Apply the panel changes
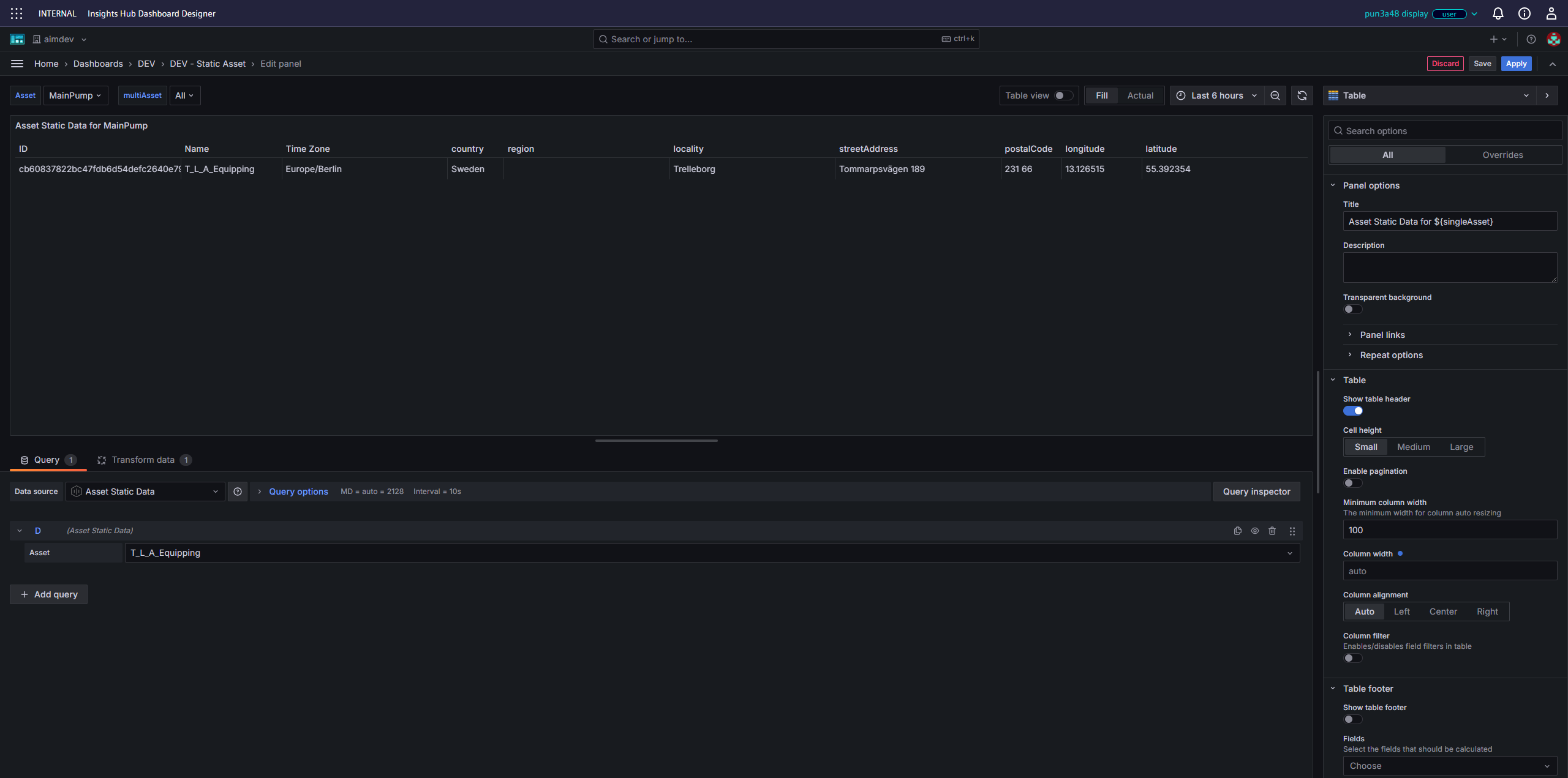The image size is (1568, 778). coord(1516,64)
